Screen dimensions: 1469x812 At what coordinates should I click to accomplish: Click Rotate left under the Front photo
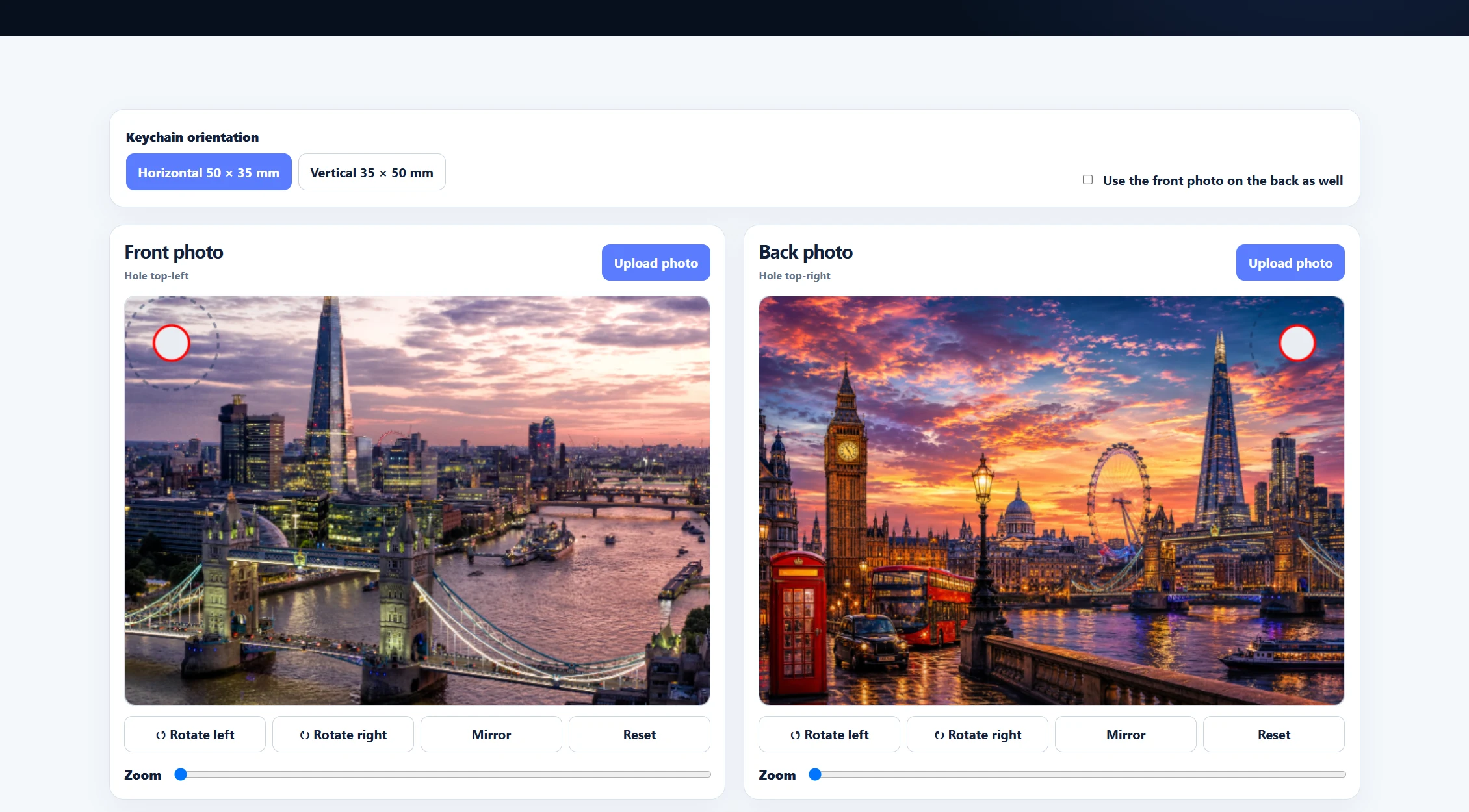coord(195,734)
